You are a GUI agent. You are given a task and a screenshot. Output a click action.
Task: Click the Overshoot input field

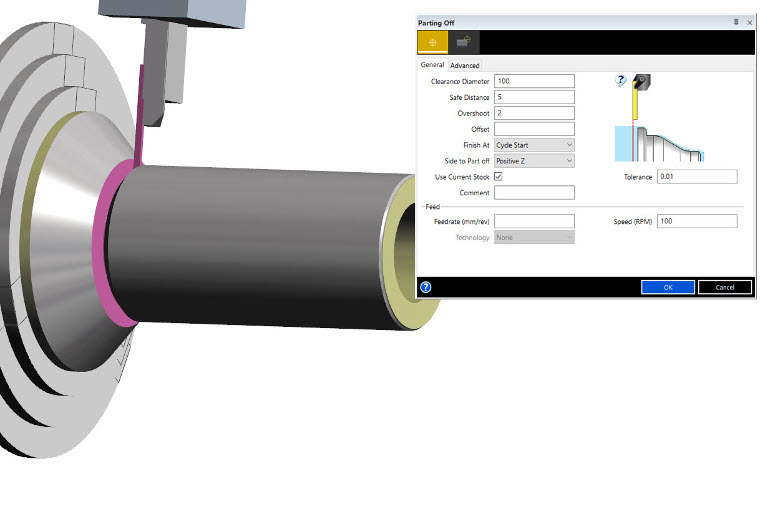click(534, 113)
